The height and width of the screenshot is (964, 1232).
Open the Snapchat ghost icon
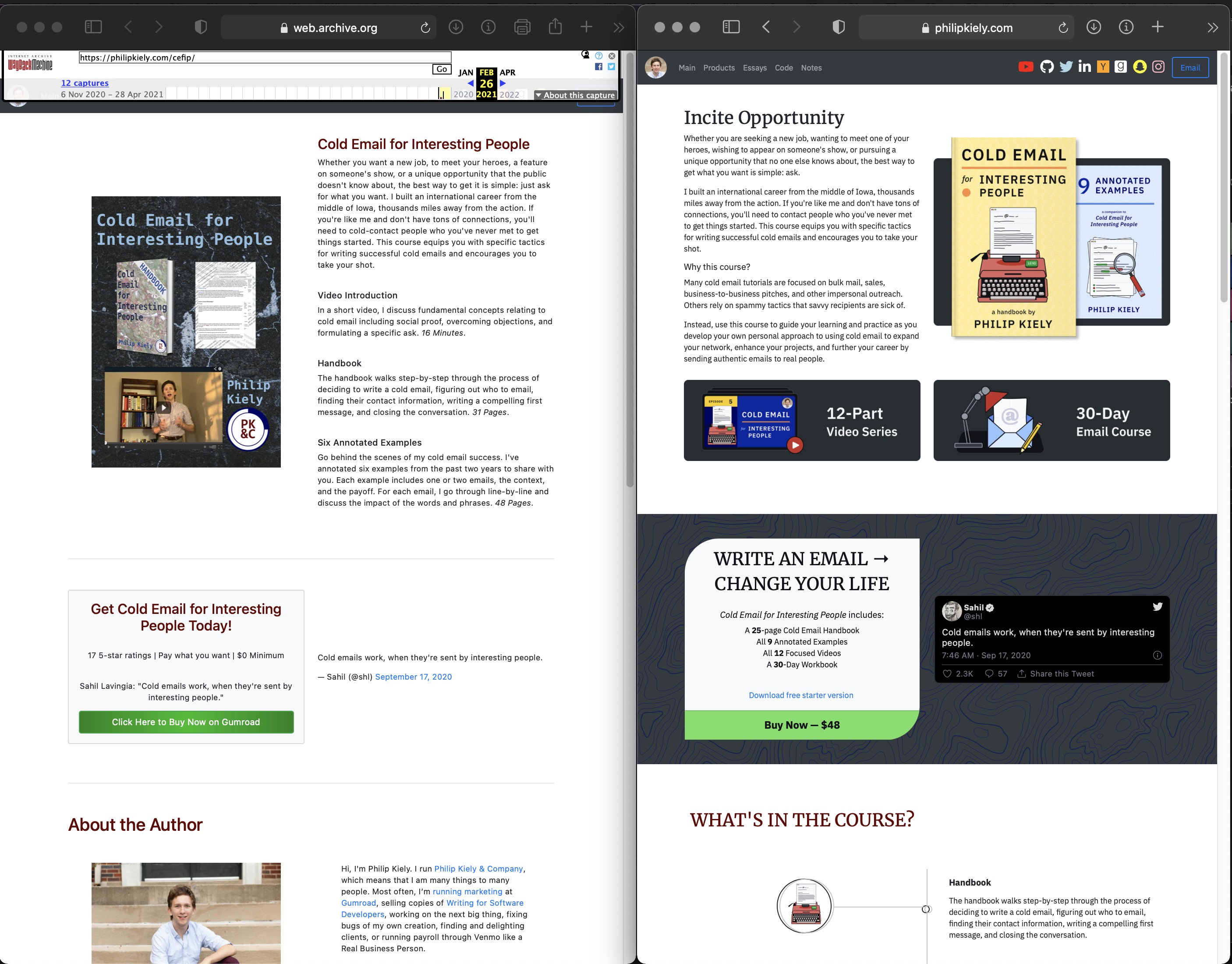click(1140, 67)
